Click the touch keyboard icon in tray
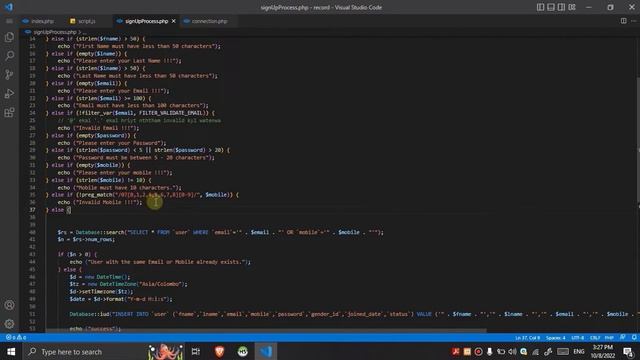640x360 pixels. pos(563,351)
